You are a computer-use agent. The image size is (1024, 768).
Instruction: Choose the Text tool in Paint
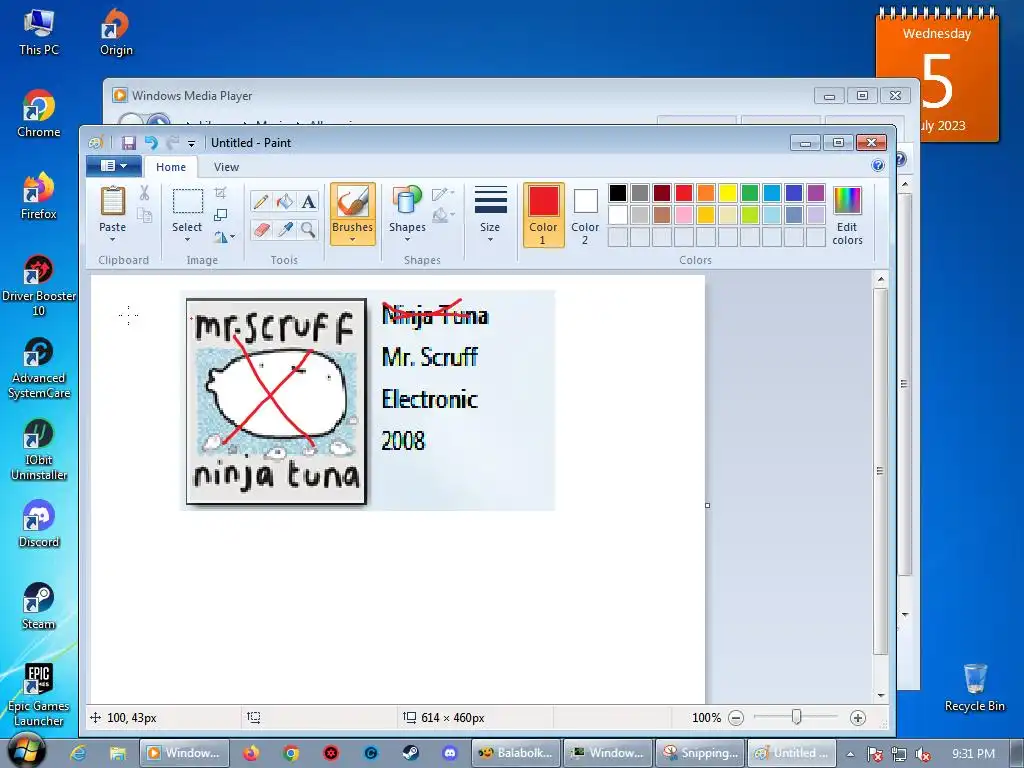pyautogui.click(x=308, y=202)
